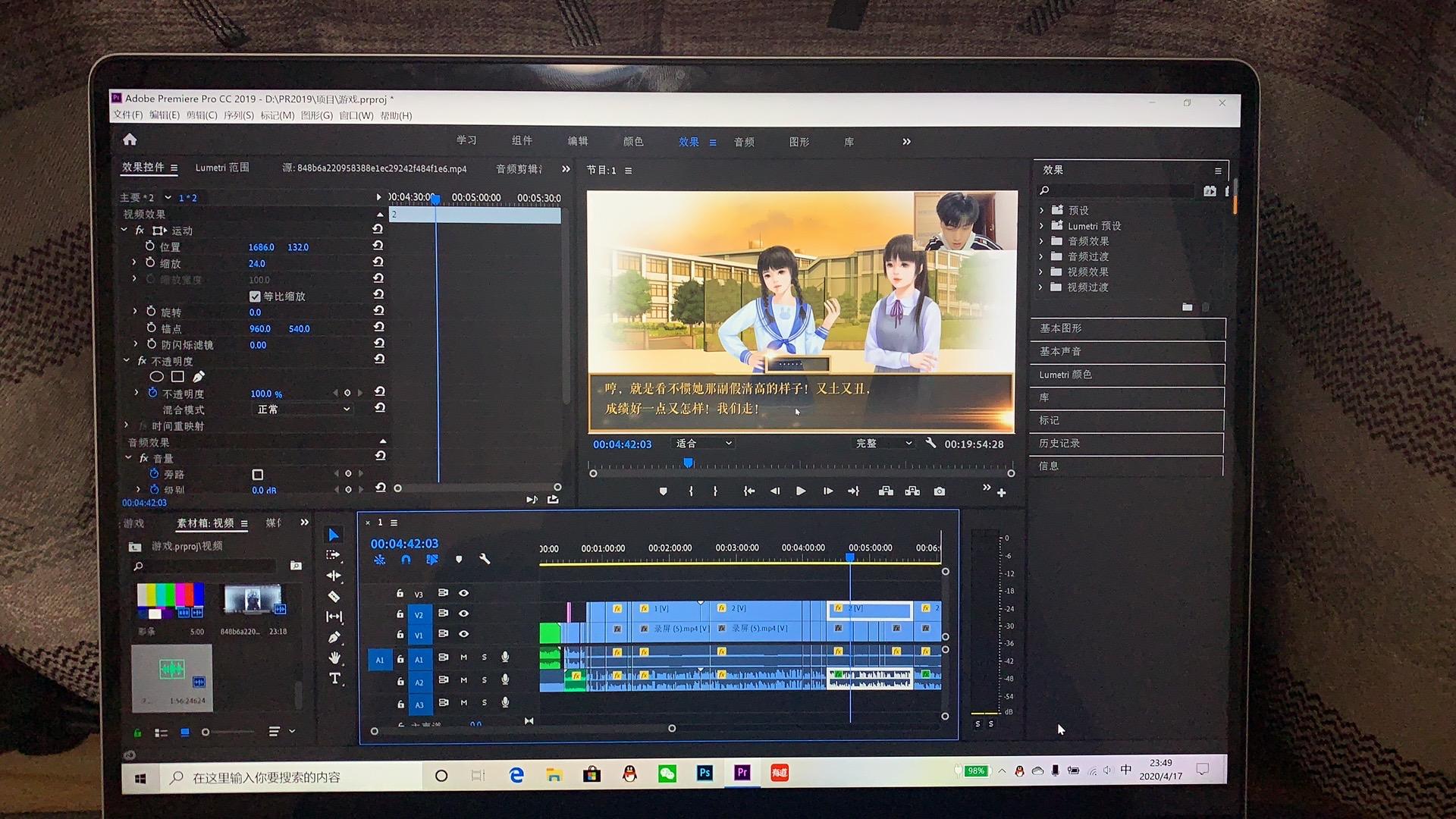Export frame with camera icon
The width and height of the screenshot is (1456, 819).
(940, 491)
